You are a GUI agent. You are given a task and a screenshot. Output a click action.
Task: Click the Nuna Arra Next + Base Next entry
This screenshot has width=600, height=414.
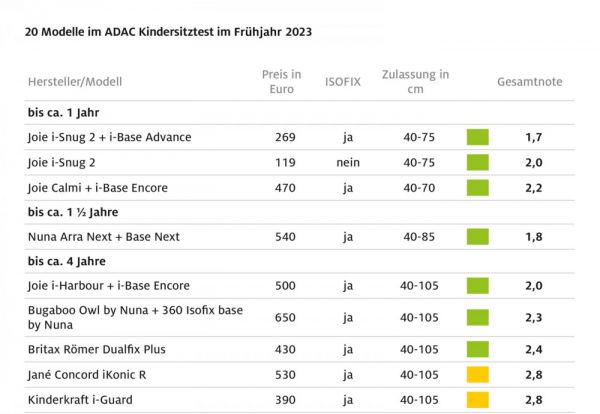click(103, 237)
